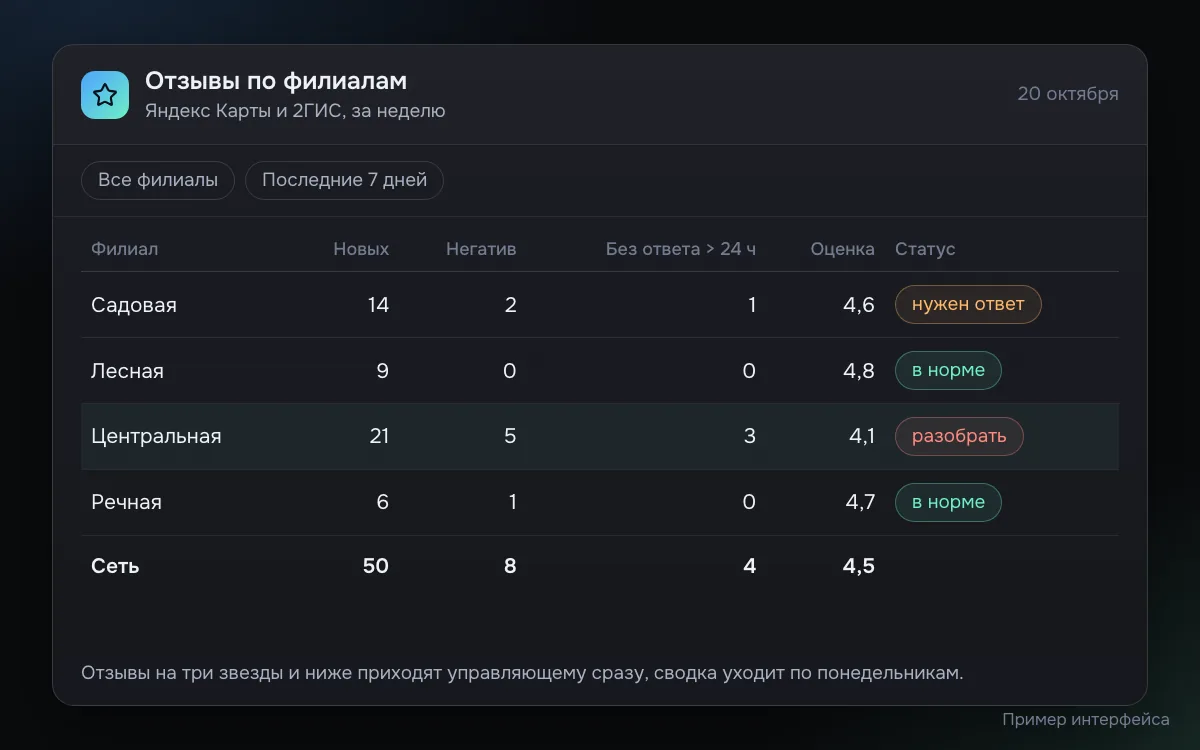Click the negative count 2 for Садовая
This screenshot has width=1200, height=750.
coord(510,305)
